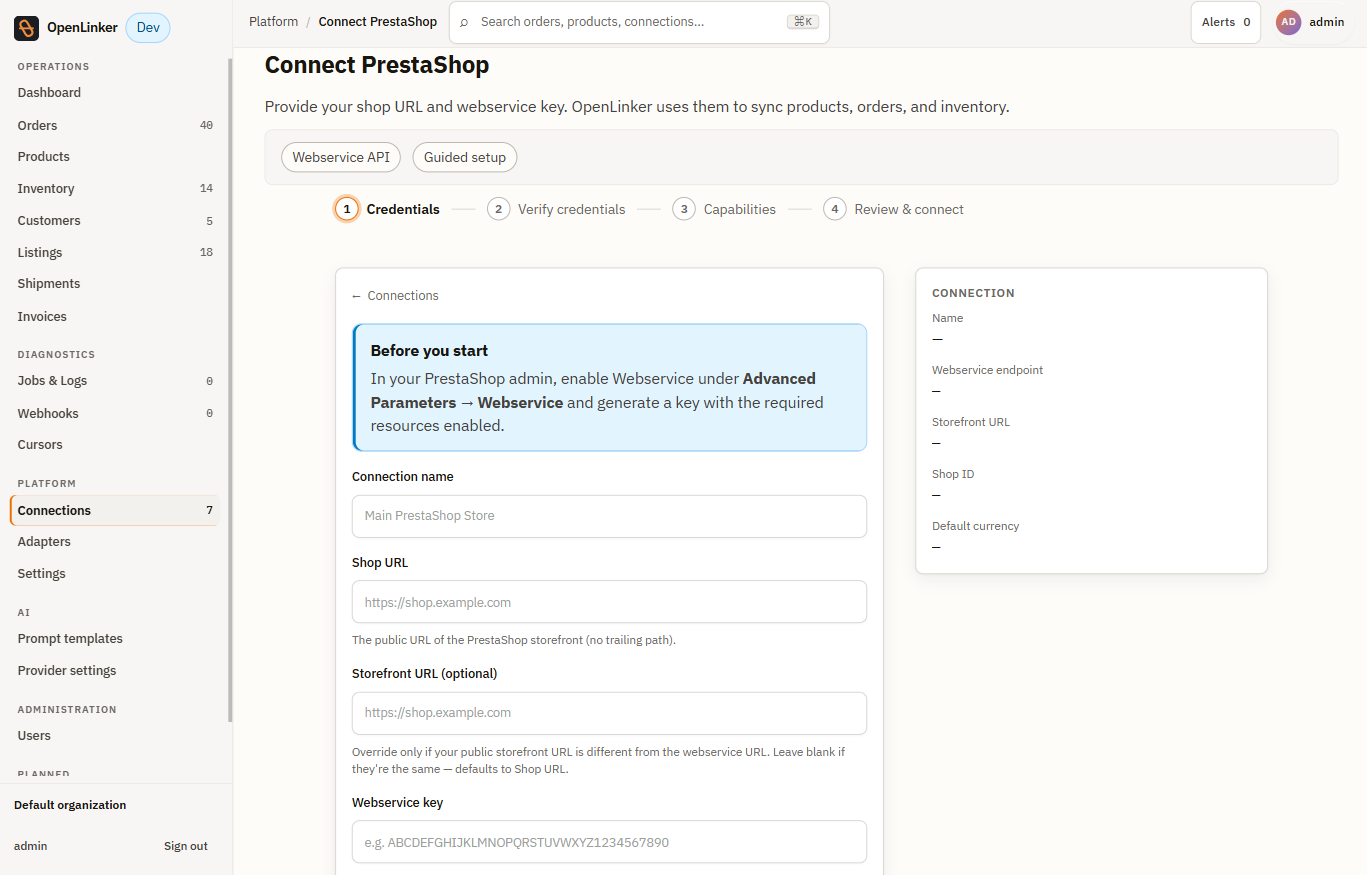Select Connections in the sidebar
Viewport: 1367px width, 875px height.
114,511
